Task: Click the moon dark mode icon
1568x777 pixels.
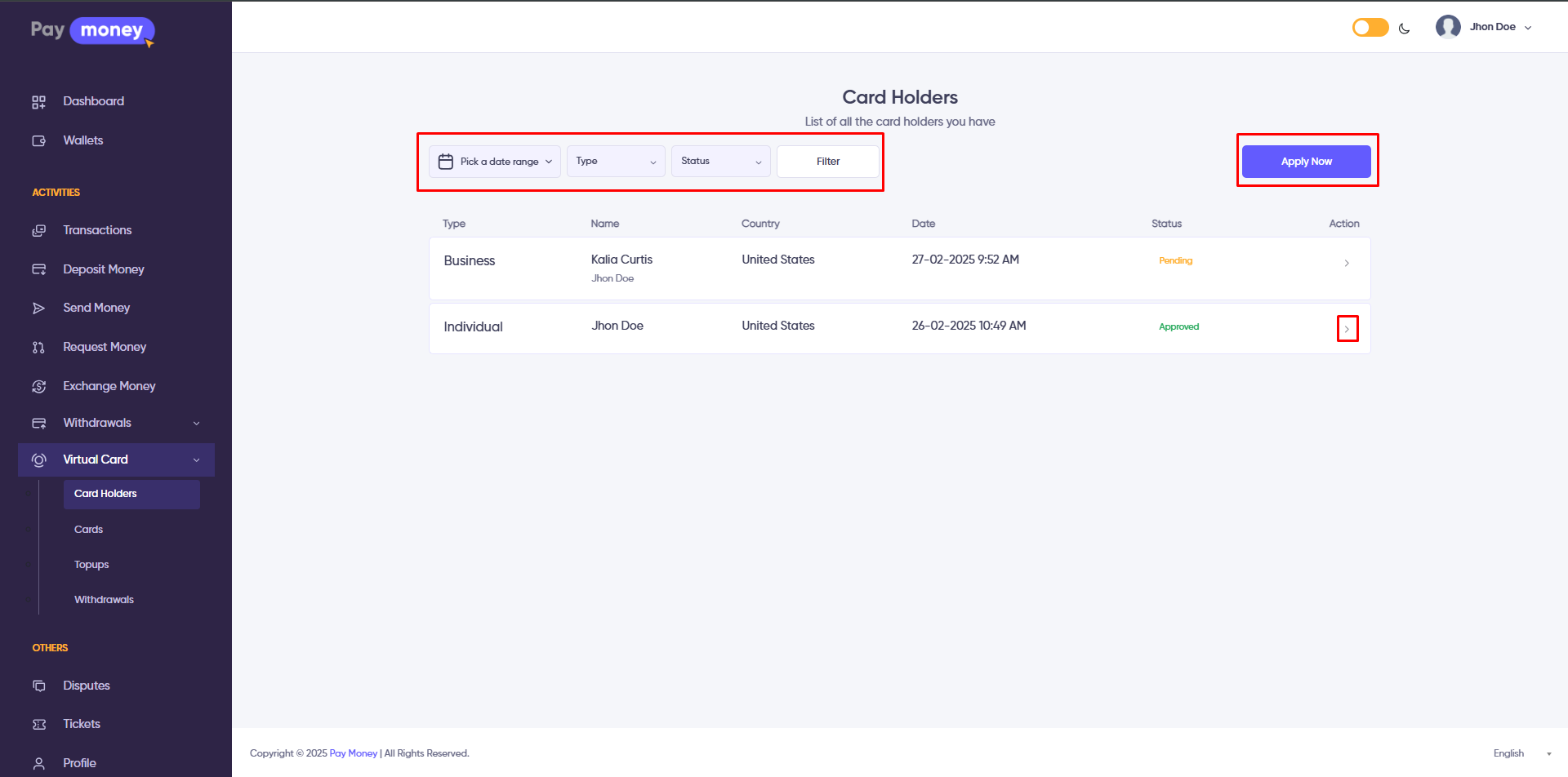Action: 1404,29
